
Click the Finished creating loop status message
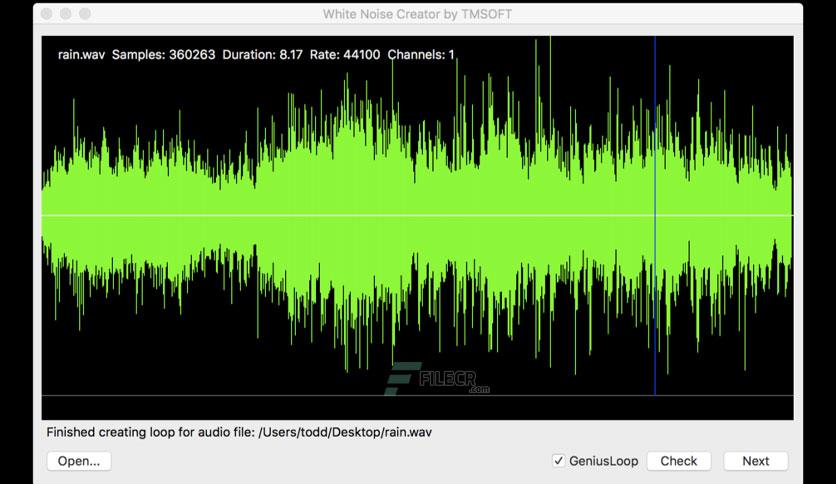(x=239, y=432)
